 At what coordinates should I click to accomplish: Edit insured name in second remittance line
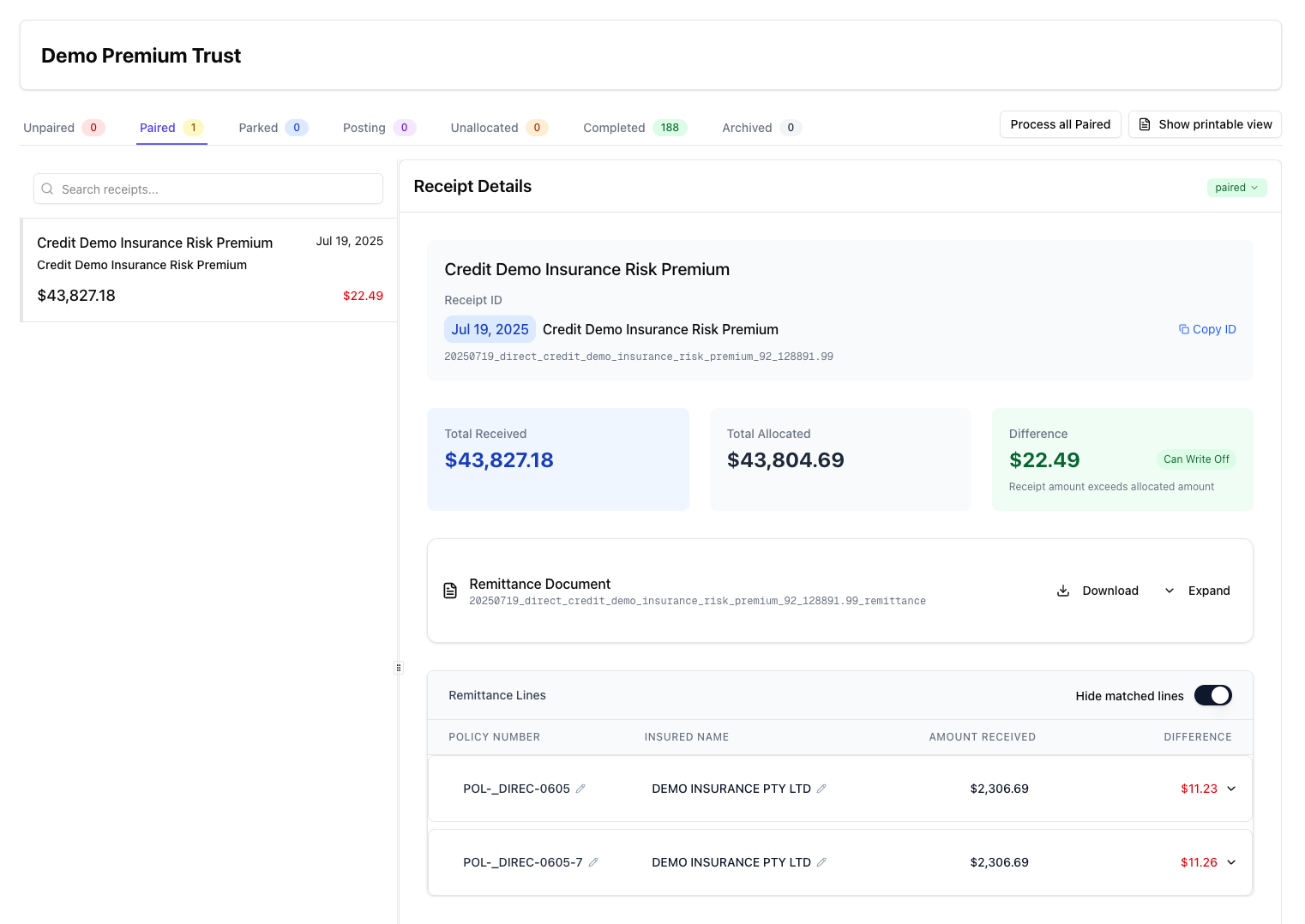[x=821, y=862]
